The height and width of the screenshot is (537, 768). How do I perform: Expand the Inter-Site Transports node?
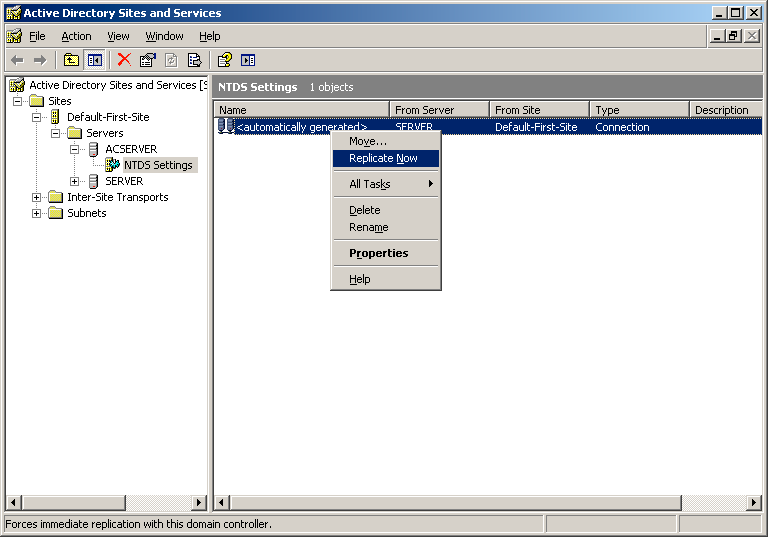coord(37,197)
